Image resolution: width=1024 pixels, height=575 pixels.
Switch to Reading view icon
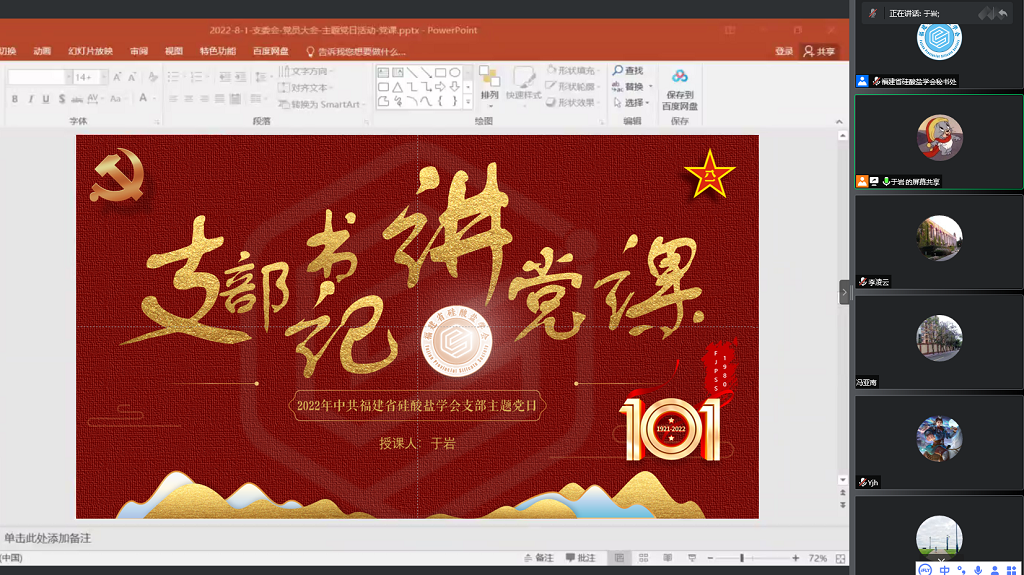667,558
